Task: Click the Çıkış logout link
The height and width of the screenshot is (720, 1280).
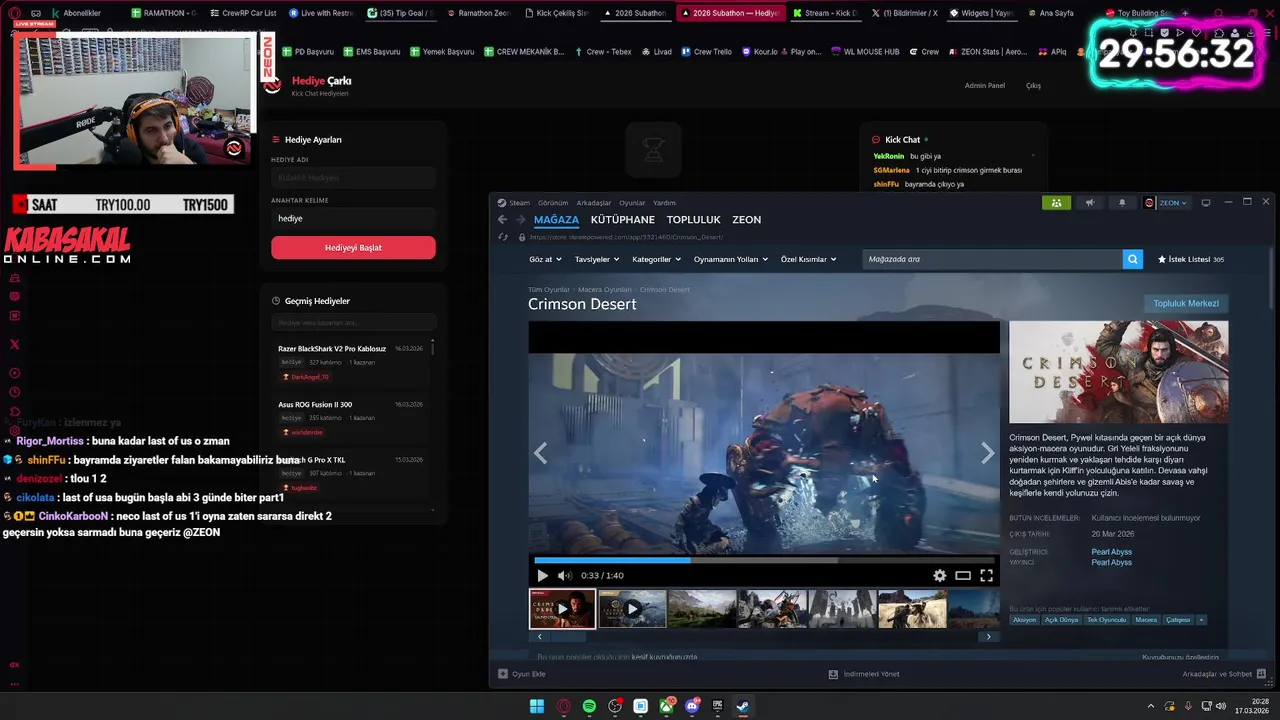Action: 1033,86
